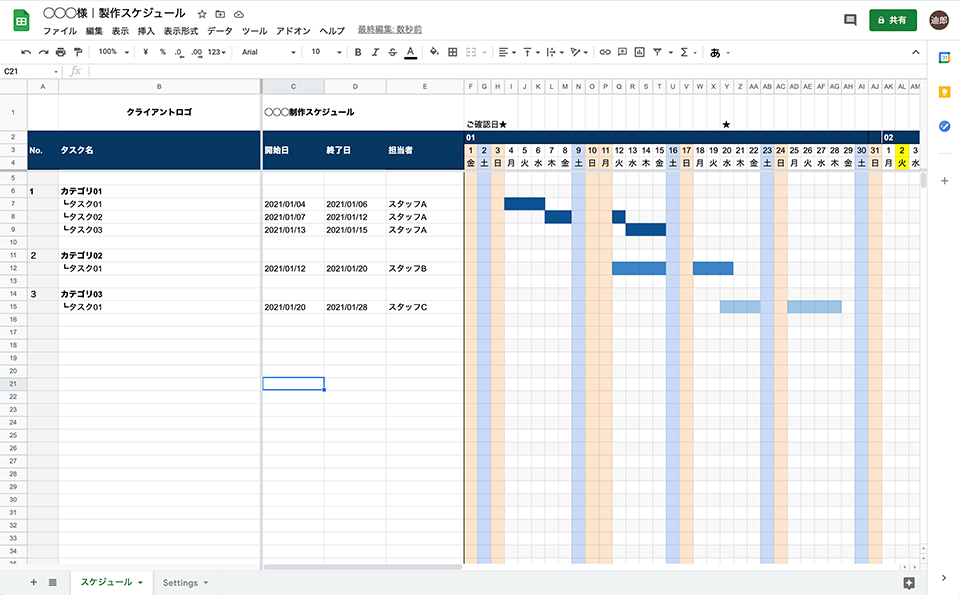Open the comment history icon beside Share
960x595 pixels.
tap(850, 20)
